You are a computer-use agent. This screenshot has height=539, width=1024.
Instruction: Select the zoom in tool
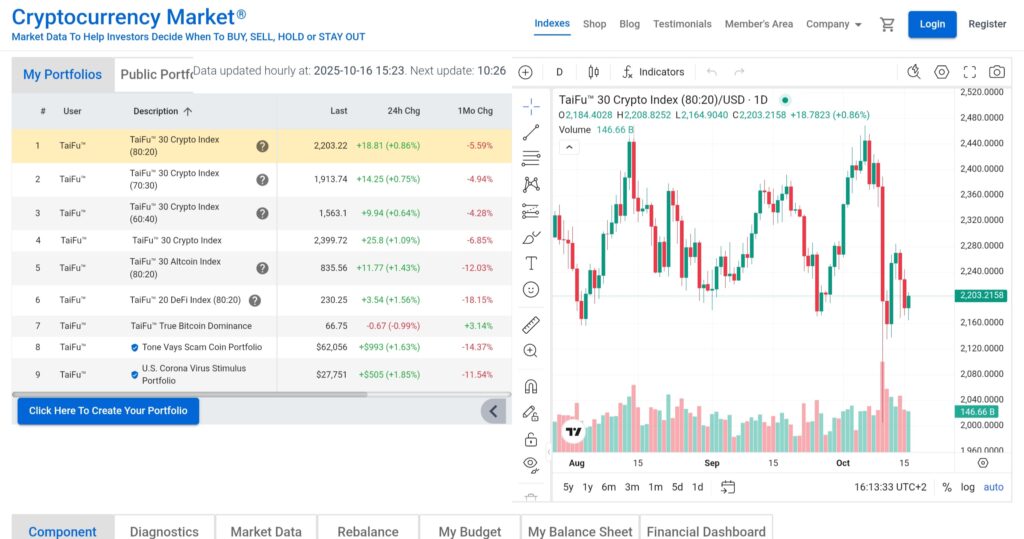(x=531, y=351)
